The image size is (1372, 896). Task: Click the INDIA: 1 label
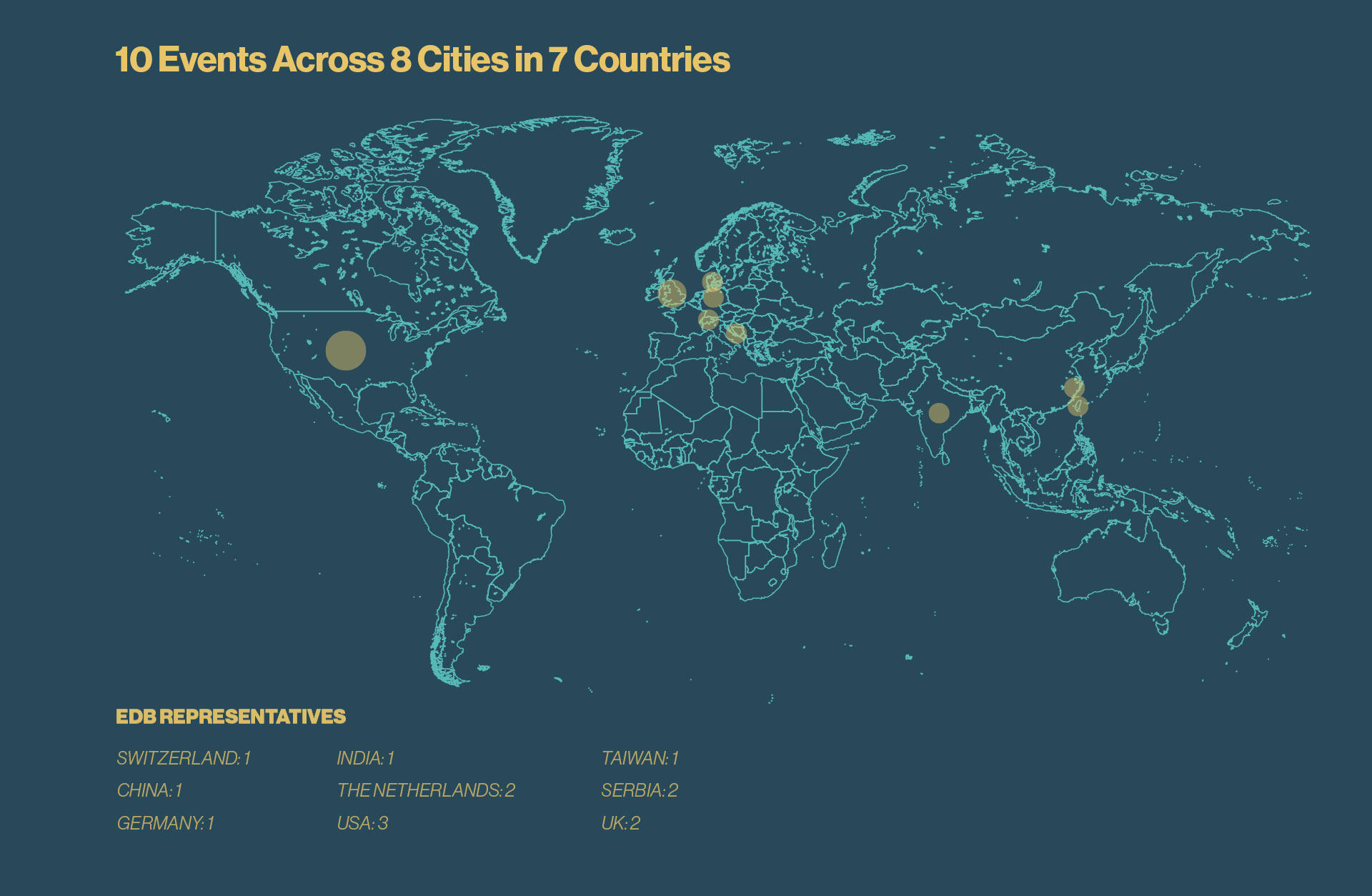365,758
